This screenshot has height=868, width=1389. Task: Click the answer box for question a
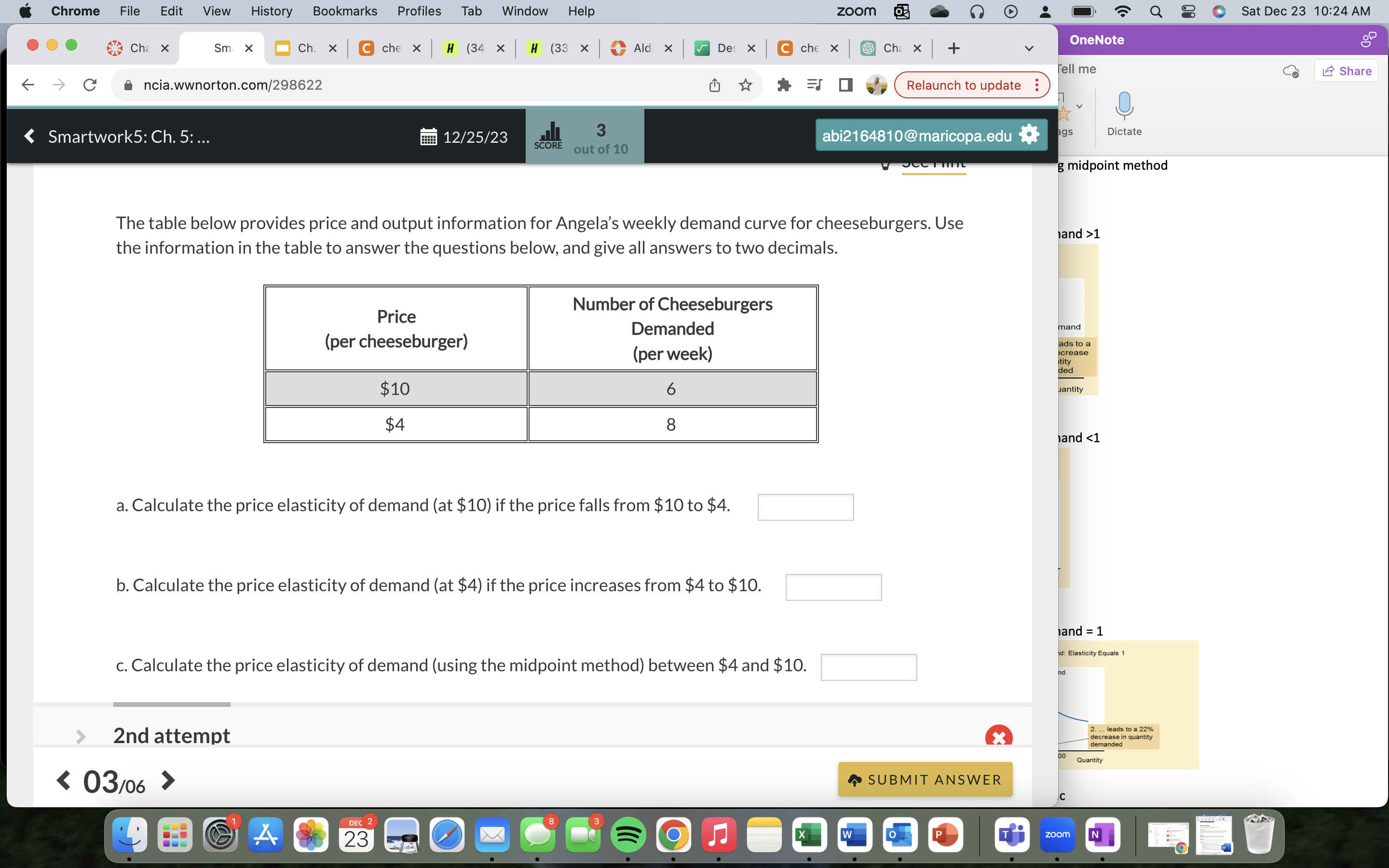click(805, 507)
